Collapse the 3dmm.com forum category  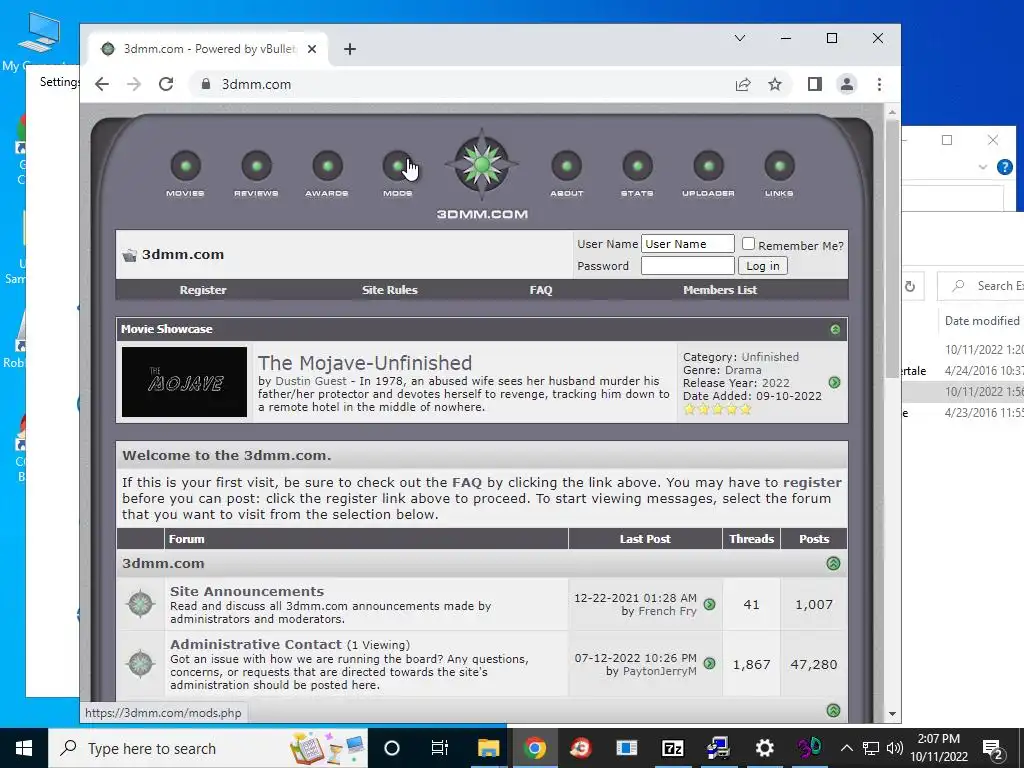[x=833, y=564]
